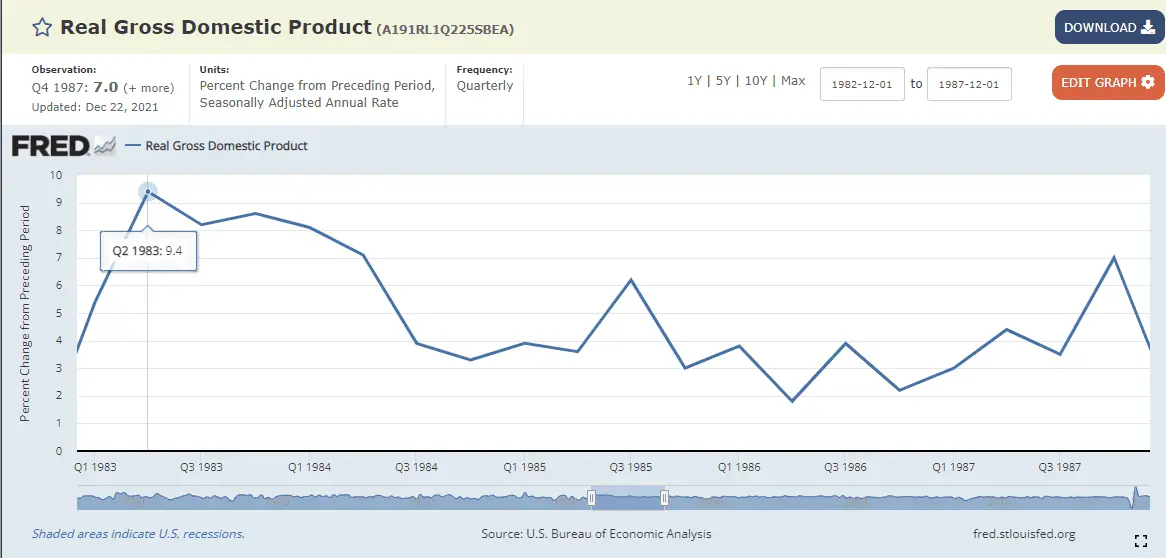The image size is (1166, 558).
Task: Click the start date field 1982-12-01
Action: 862,84
